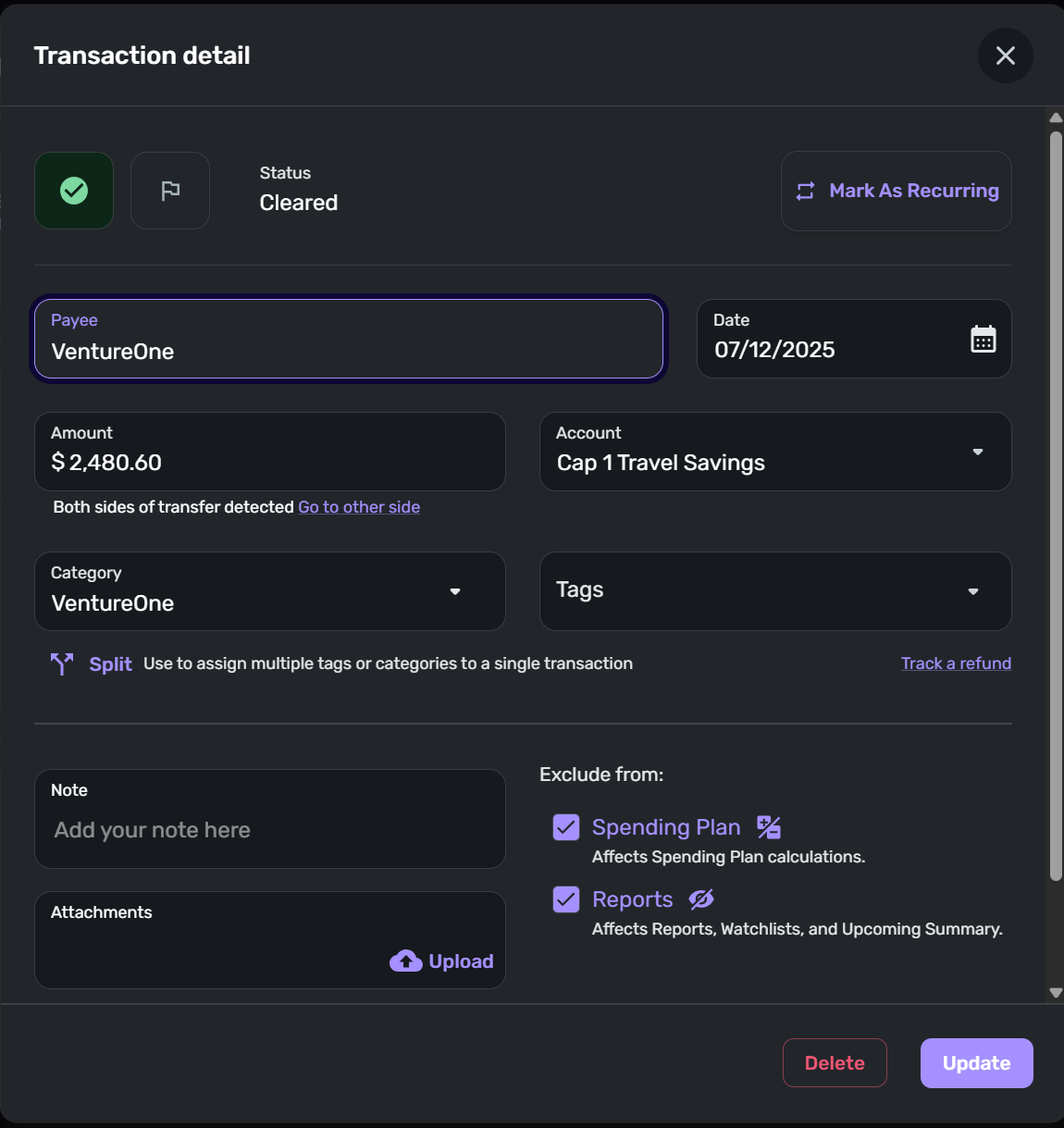Expand the Account dropdown showing Cap 1 Travel Savings
This screenshot has height=1128, width=1064.
pos(977,452)
